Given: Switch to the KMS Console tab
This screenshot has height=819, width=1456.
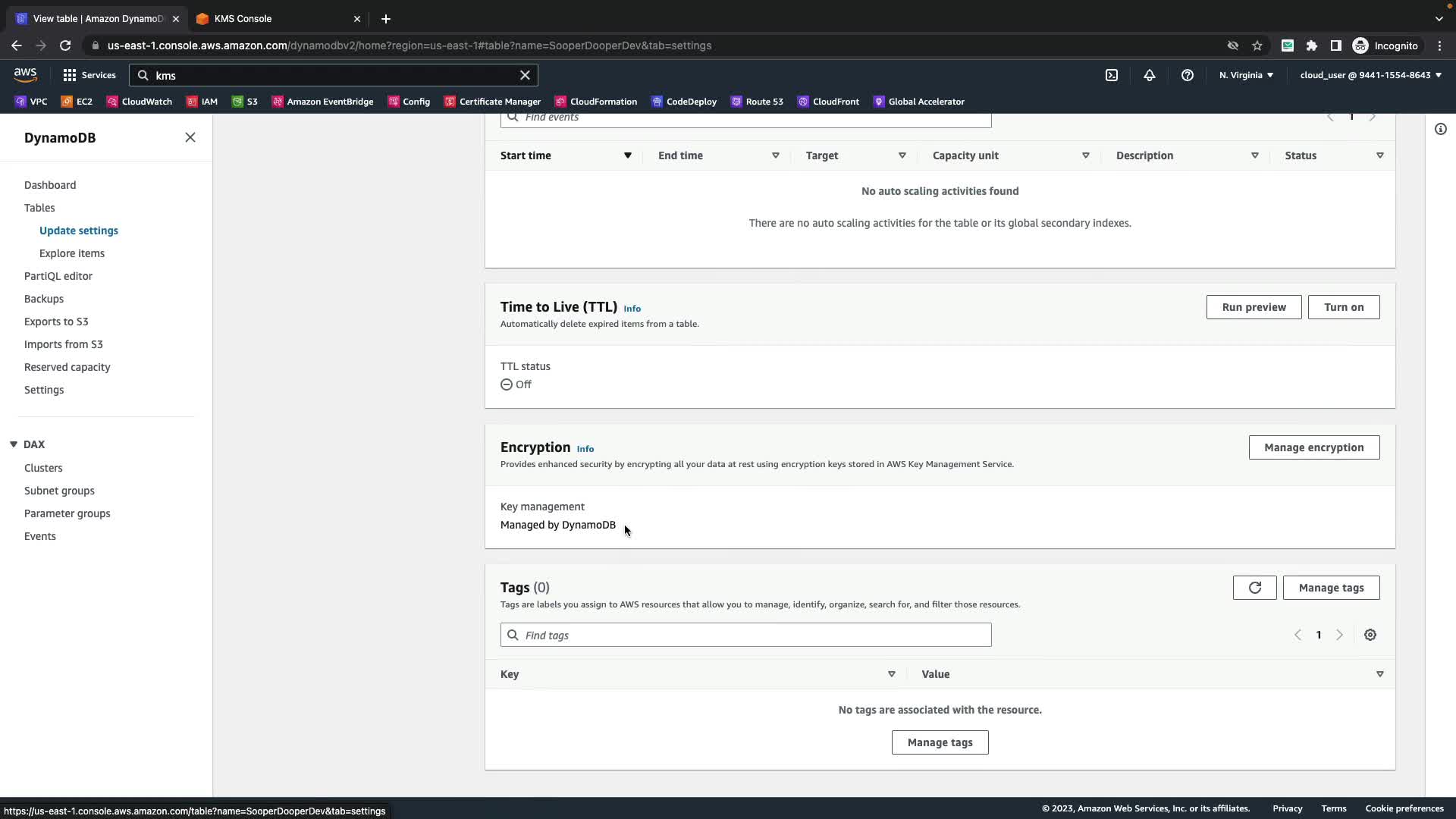Looking at the screenshot, I should (243, 18).
